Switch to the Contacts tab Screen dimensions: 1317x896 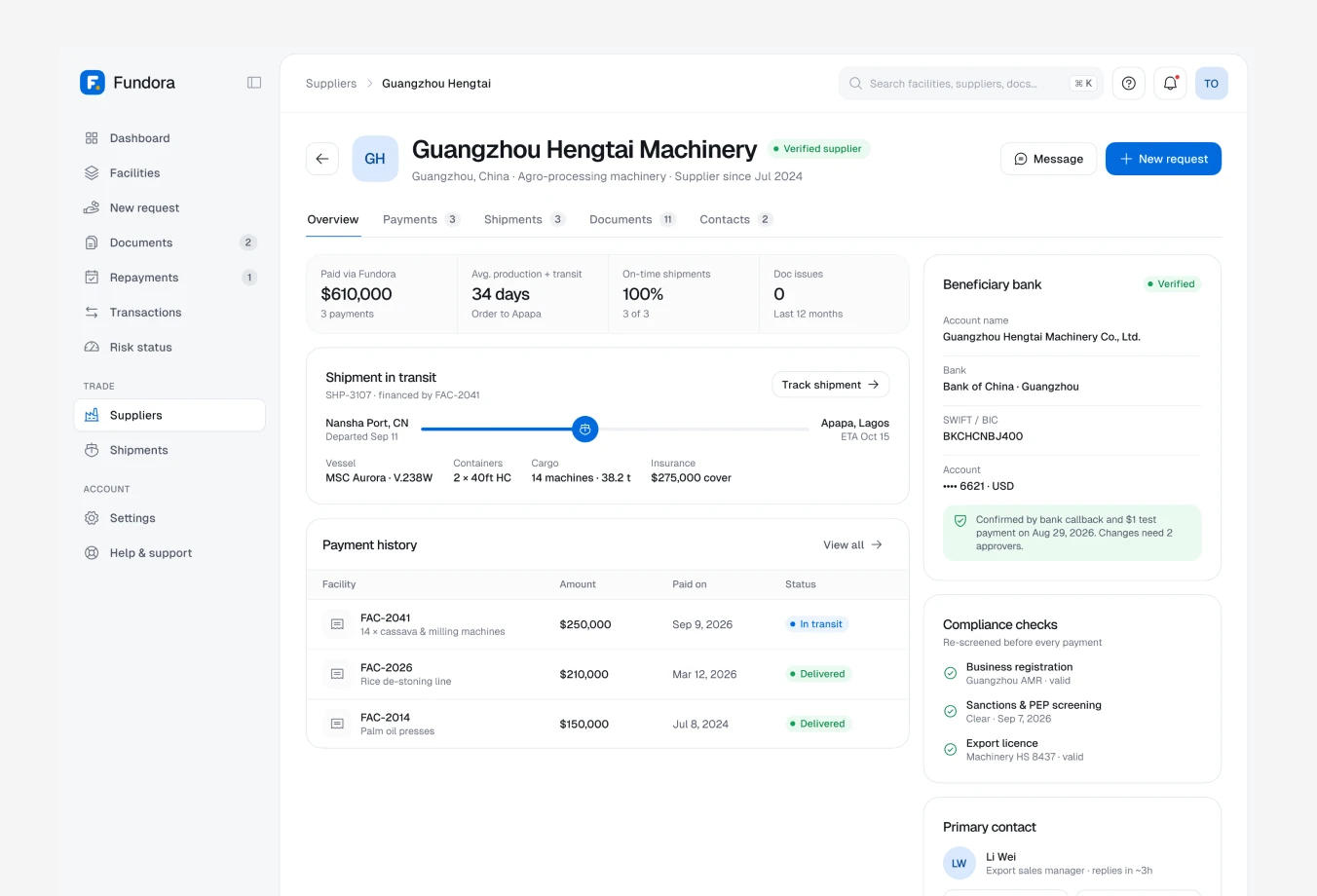(735, 220)
